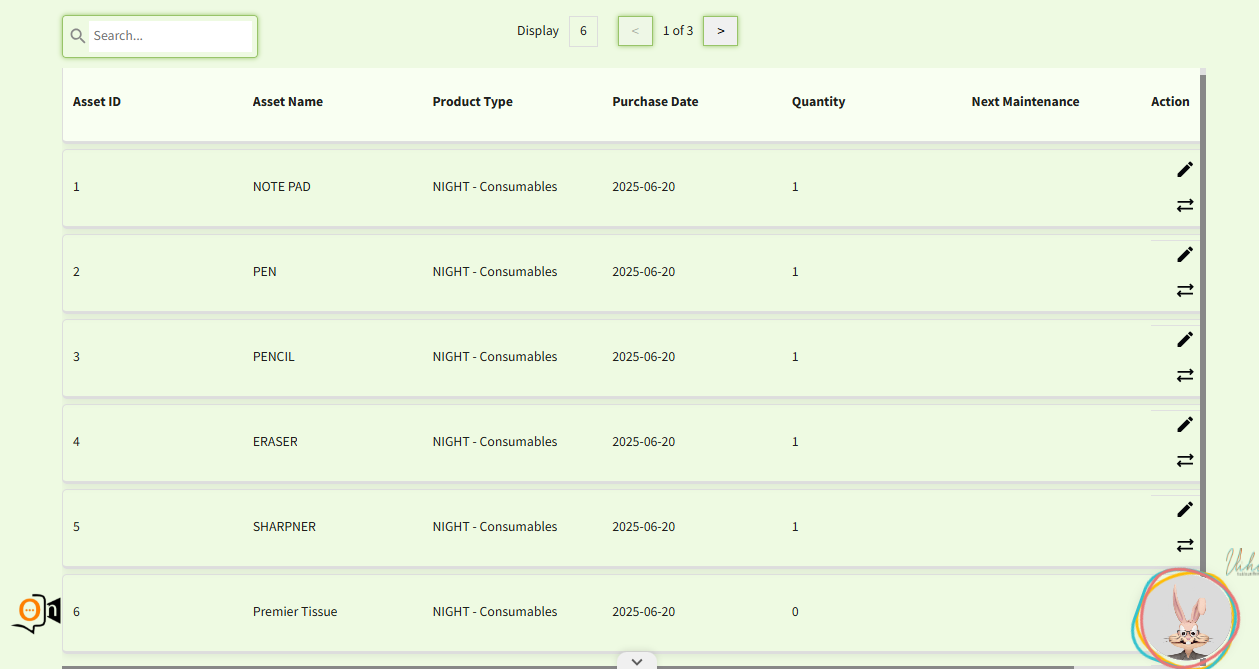The image size is (1259, 669).
Task: Click the horizontal scrollbar under the table
Action: (x=568, y=666)
